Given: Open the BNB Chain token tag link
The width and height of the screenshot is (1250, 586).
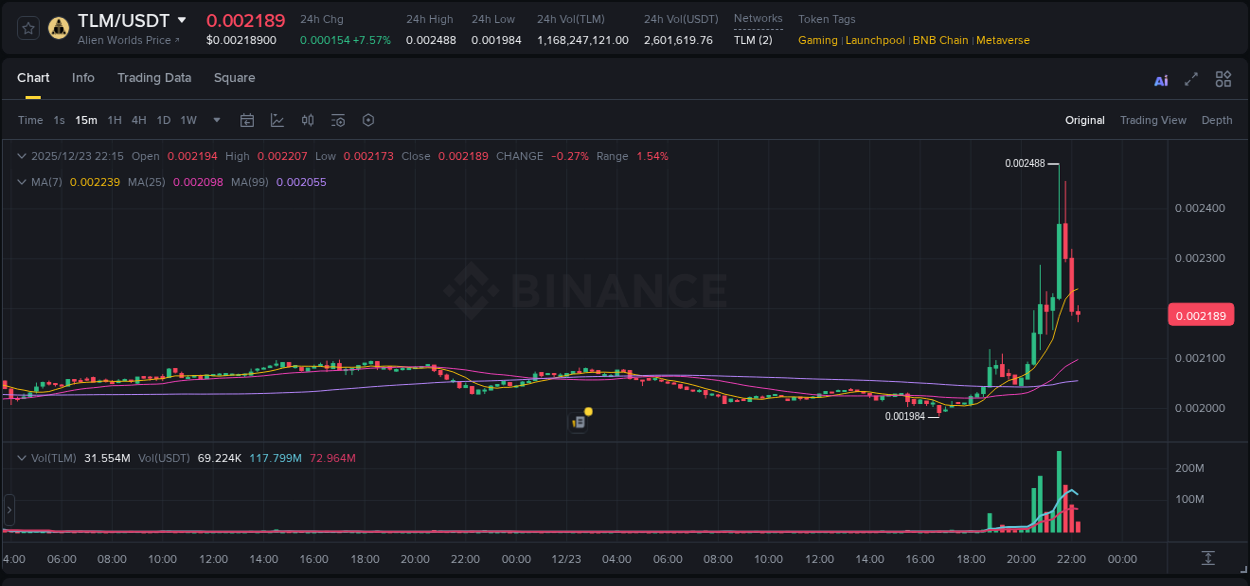Looking at the screenshot, I should click(x=940, y=40).
